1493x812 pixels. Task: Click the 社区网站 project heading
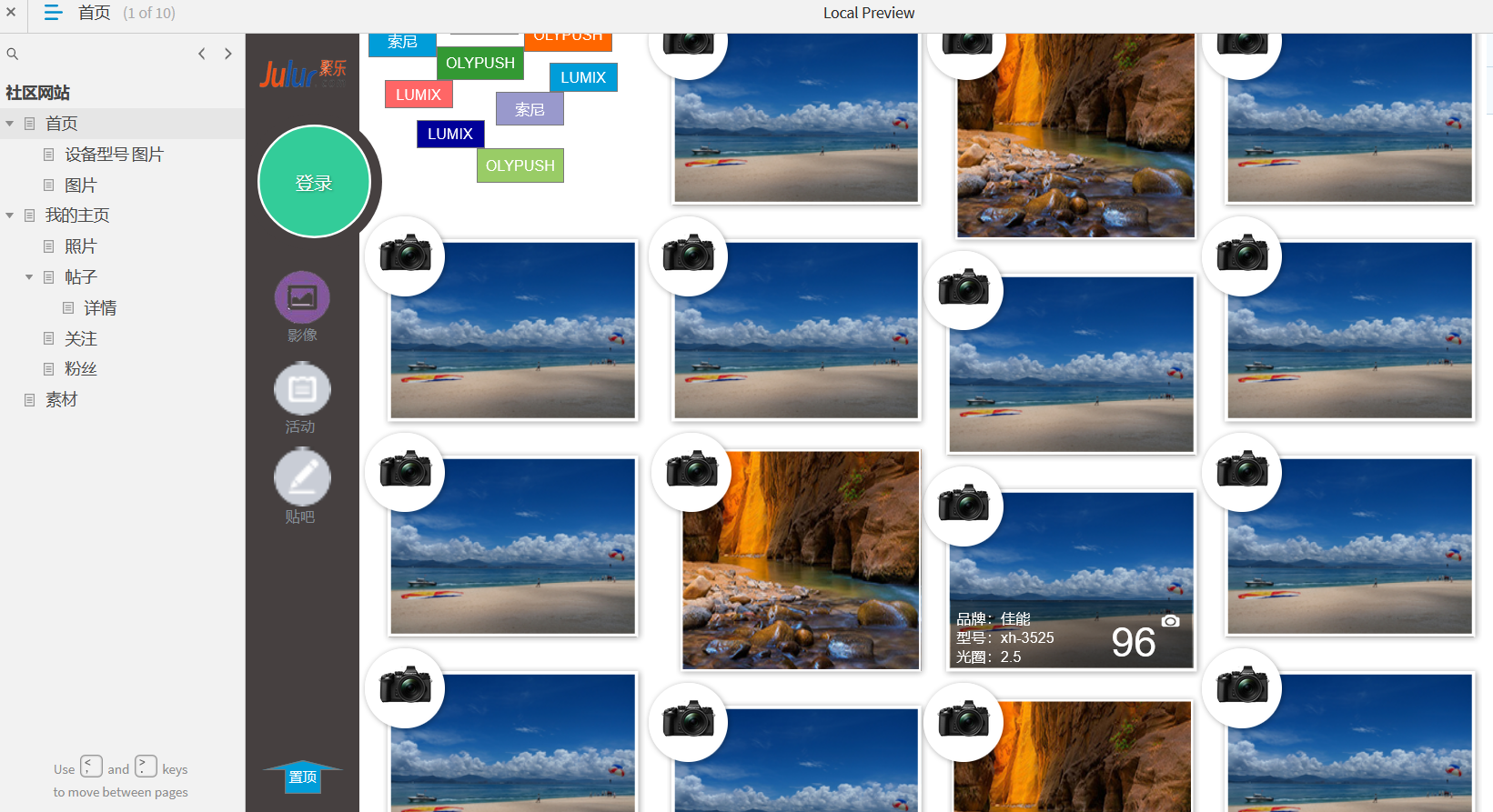pos(38,93)
